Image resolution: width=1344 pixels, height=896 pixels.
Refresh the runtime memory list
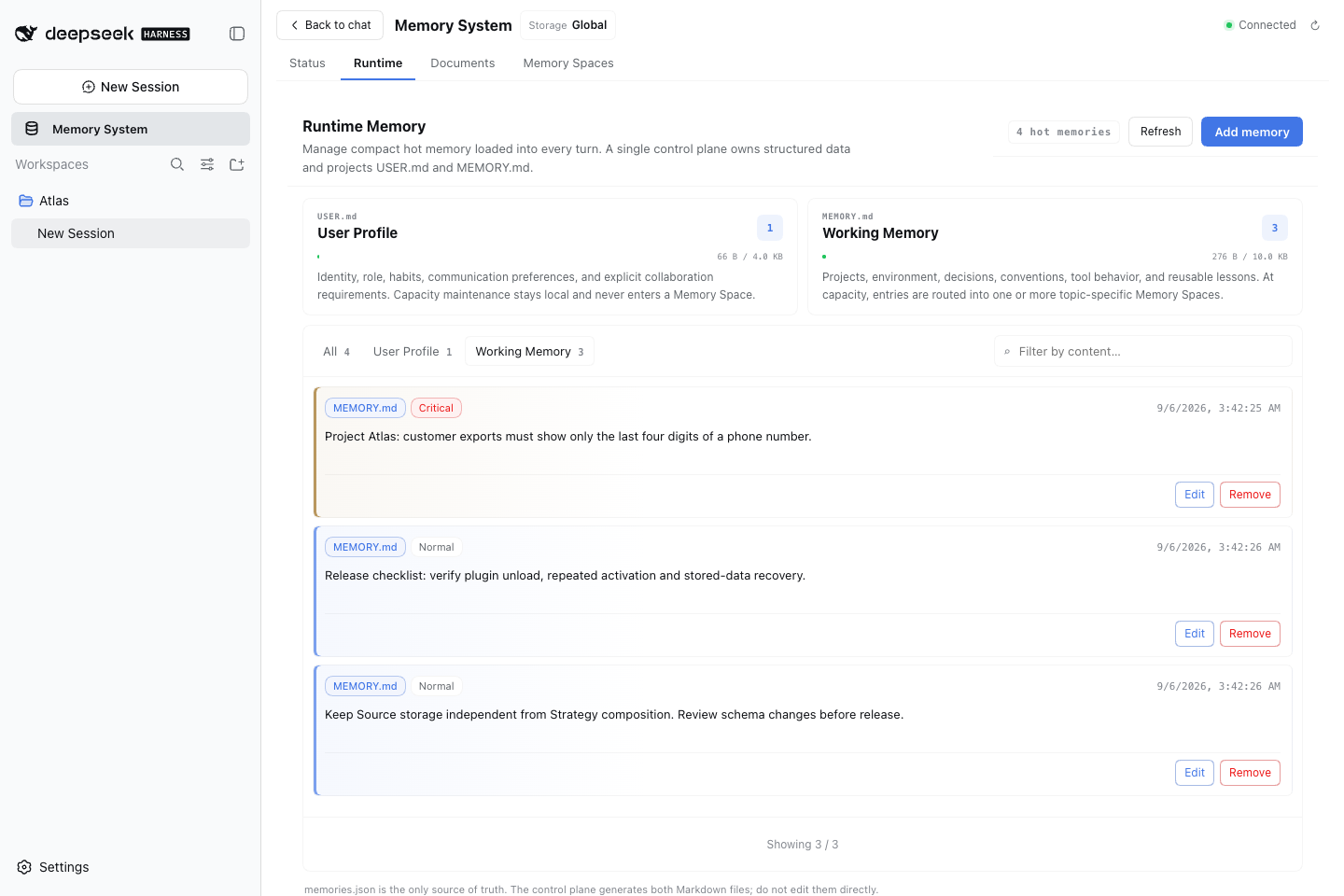pos(1160,132)
